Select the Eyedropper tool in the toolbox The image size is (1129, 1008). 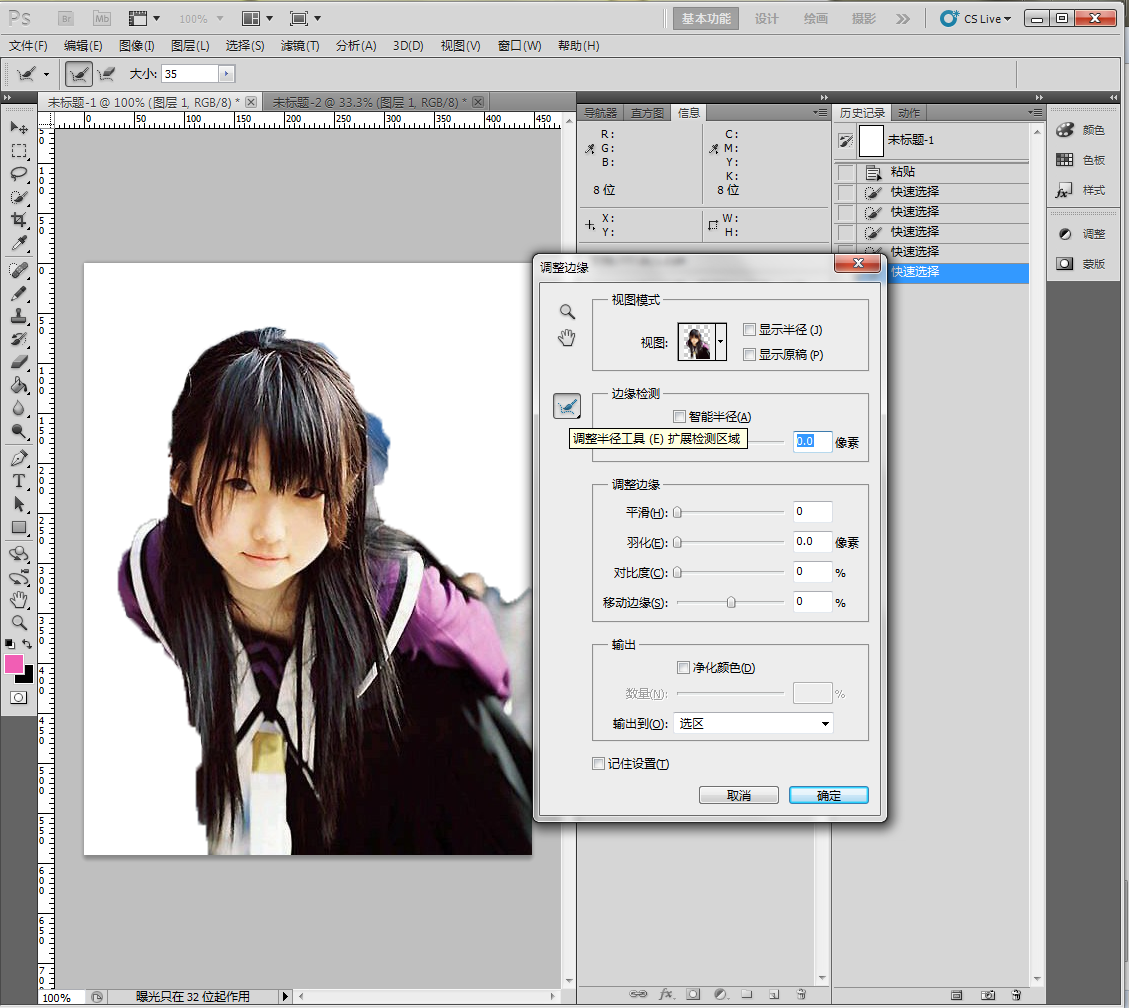click(19, 243)
